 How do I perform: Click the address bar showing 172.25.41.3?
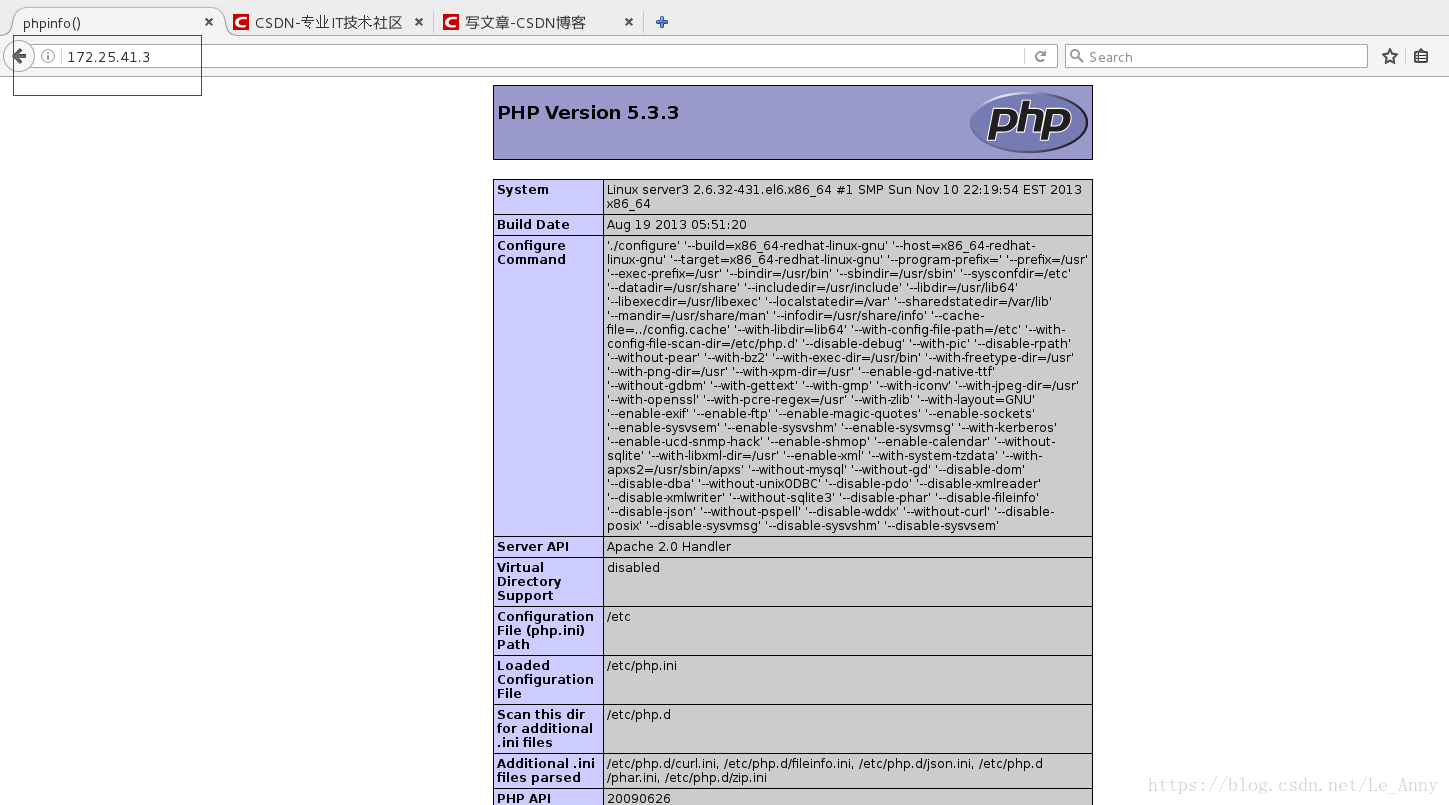[540, 57]
